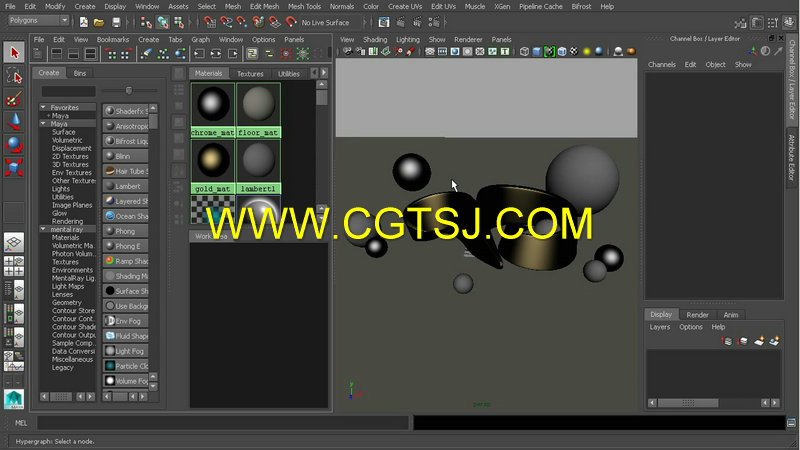800x450 pixels.
Task: Toggle snap to view planes
Action: pos(275,22)
